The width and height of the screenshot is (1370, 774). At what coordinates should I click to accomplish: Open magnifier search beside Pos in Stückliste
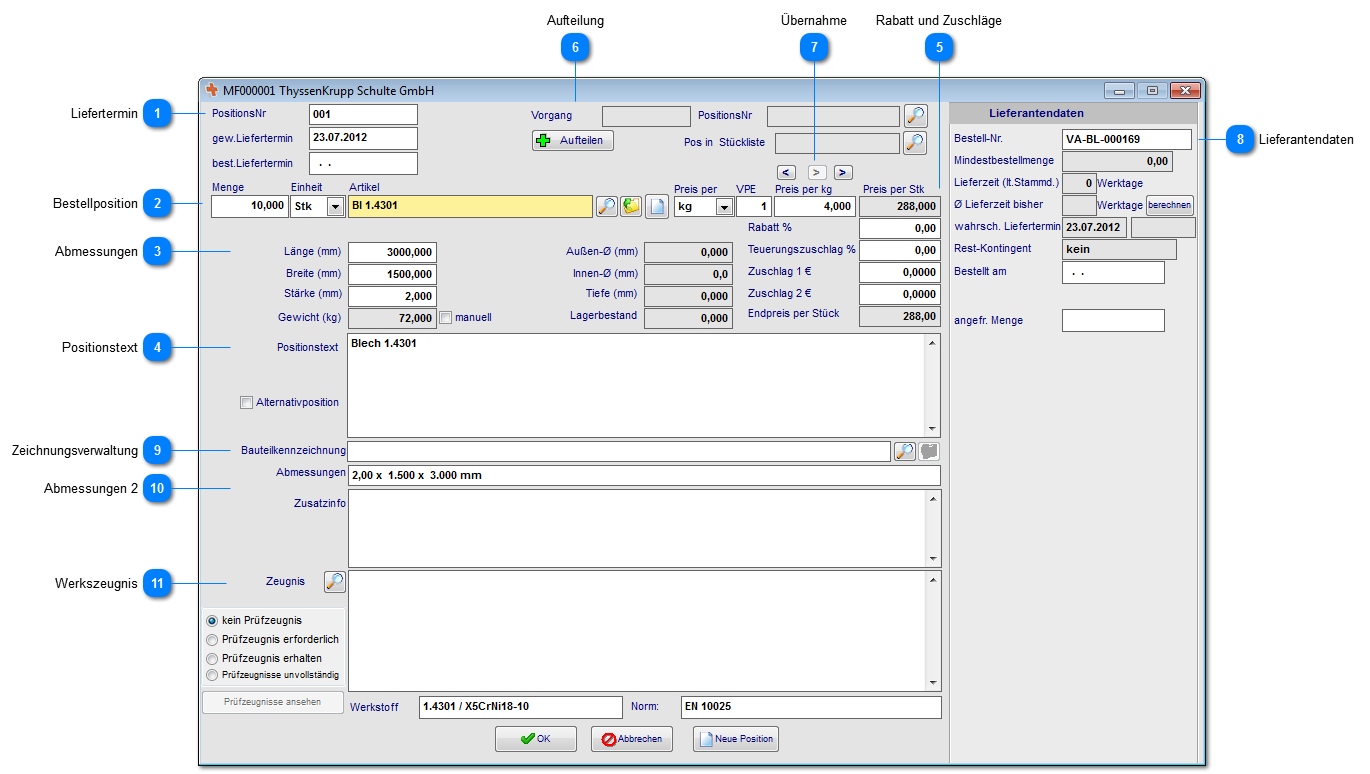tap(915, 143)
